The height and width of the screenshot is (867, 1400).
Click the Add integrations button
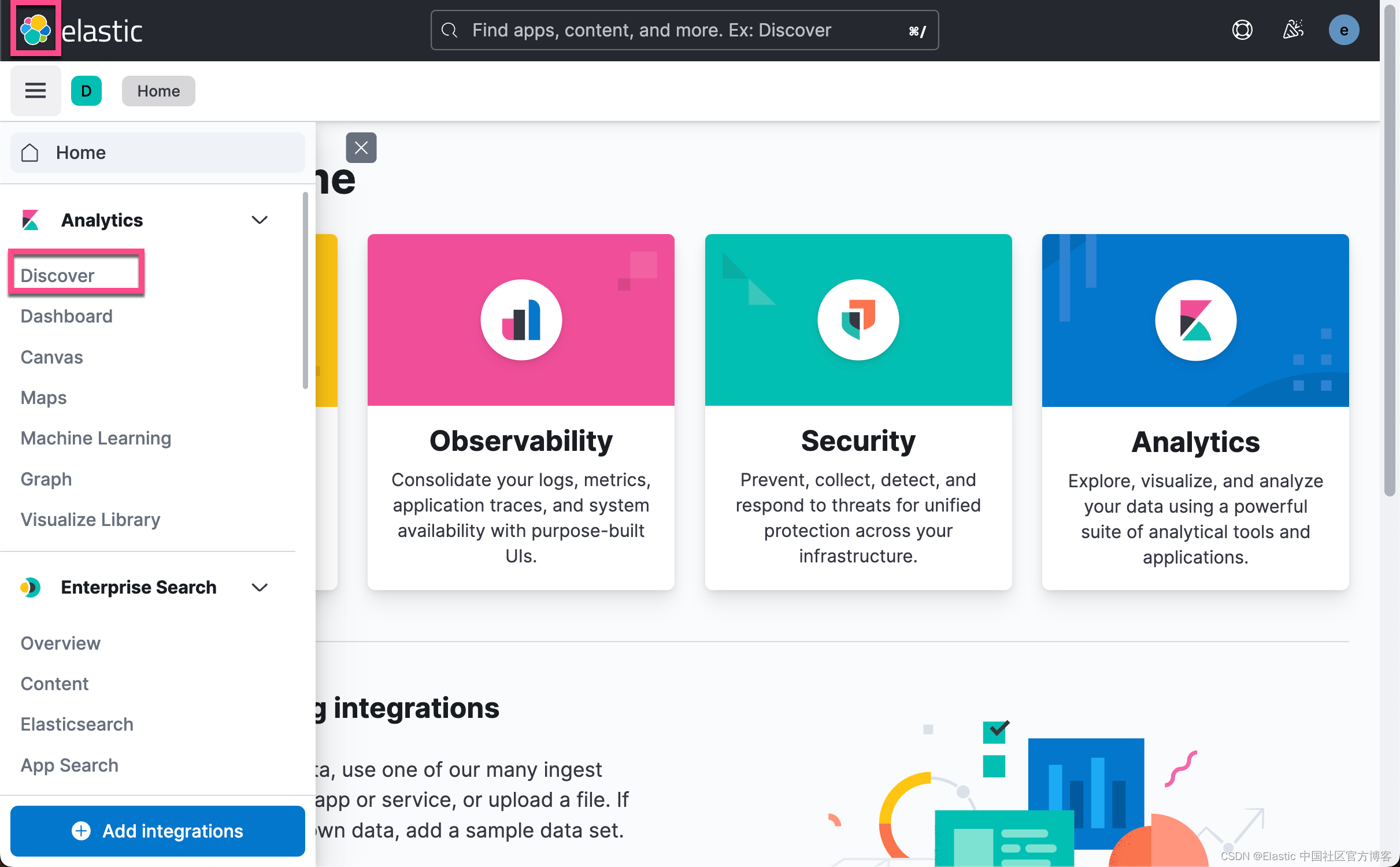coord(157,831)
